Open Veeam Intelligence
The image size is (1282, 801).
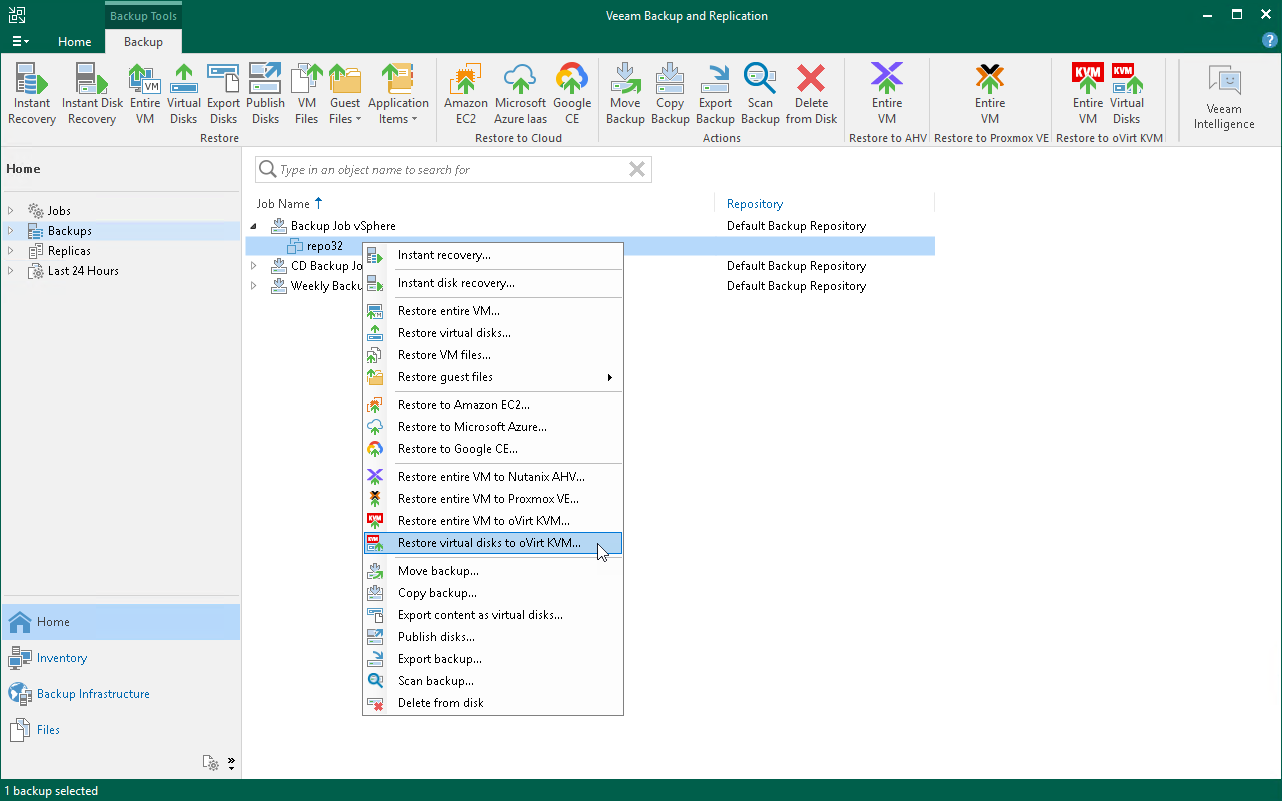click(1224, 93)
